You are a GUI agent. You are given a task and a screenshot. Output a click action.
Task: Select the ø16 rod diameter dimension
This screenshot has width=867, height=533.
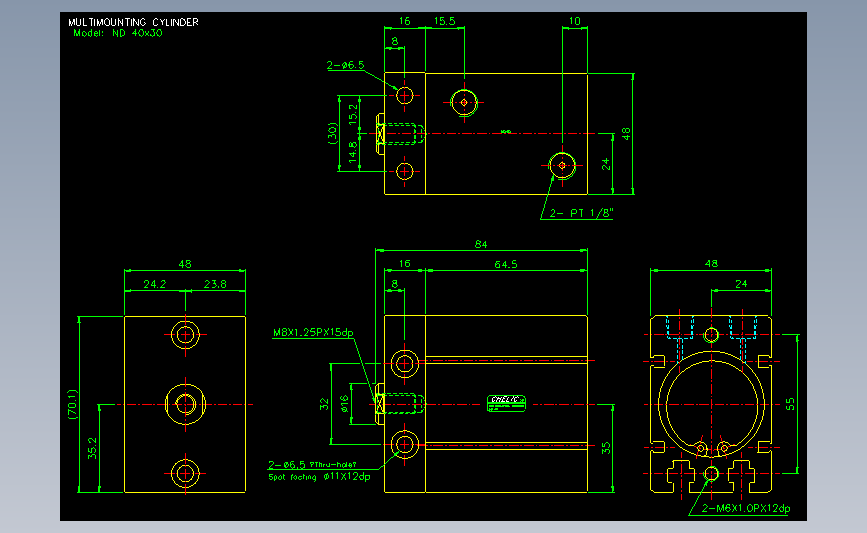coord(344,404)
